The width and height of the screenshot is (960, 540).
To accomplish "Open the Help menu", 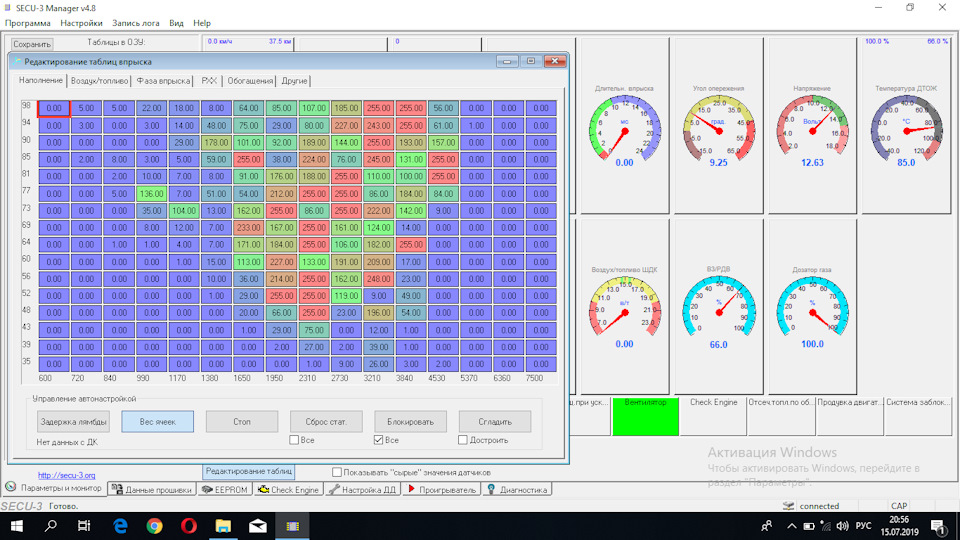I will 202,23.
